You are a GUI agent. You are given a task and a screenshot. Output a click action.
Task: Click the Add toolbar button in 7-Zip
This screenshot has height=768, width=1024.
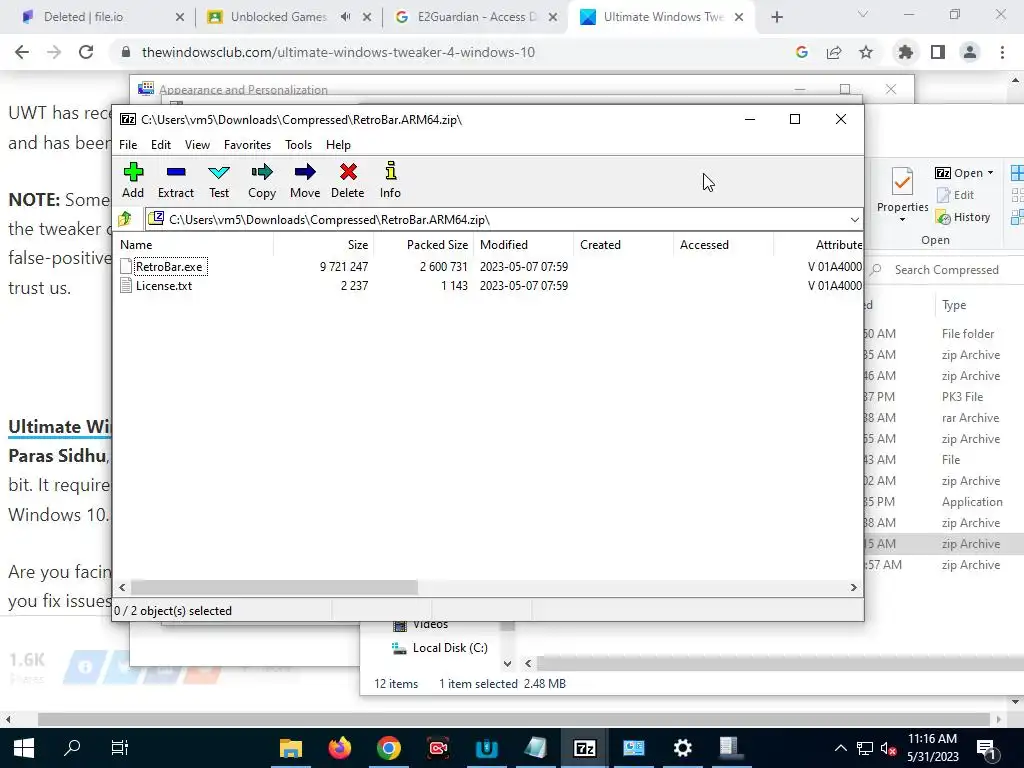point(133,180)
